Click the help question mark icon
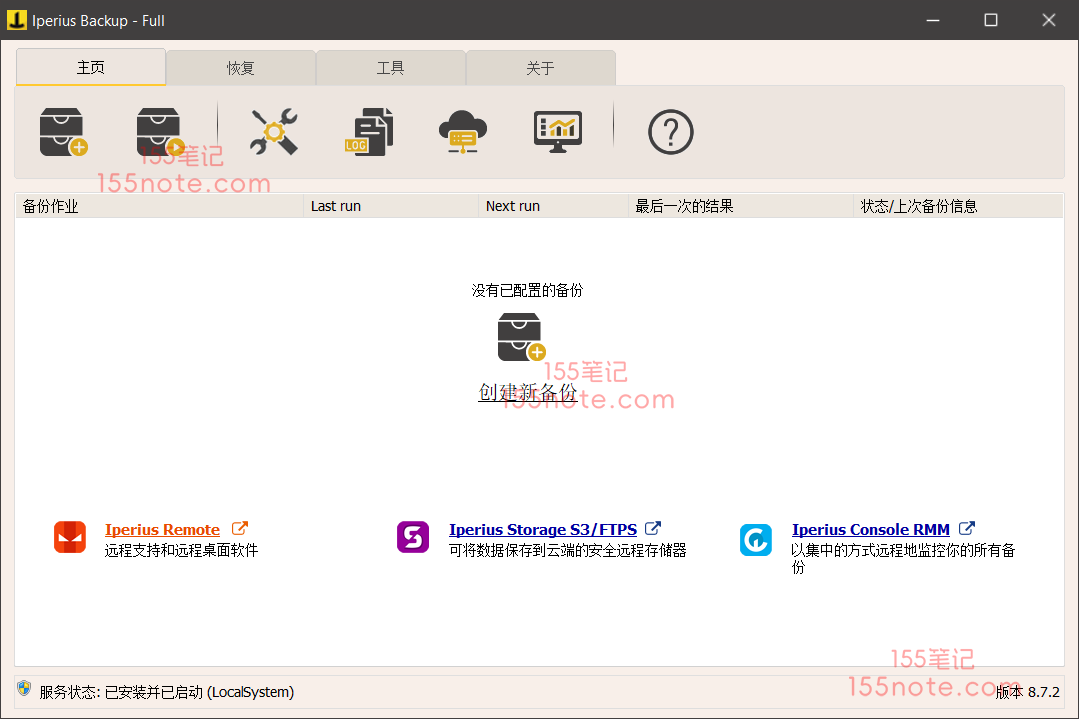This screenshot has height=719, width=1079. click(670, 132)
